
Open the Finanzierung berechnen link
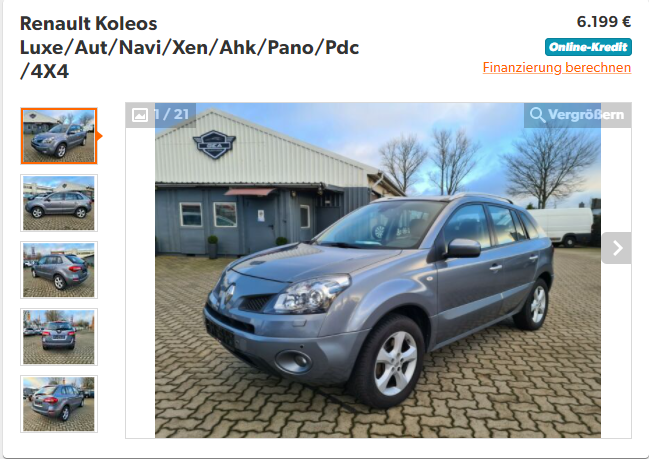(x=557, y=67)
